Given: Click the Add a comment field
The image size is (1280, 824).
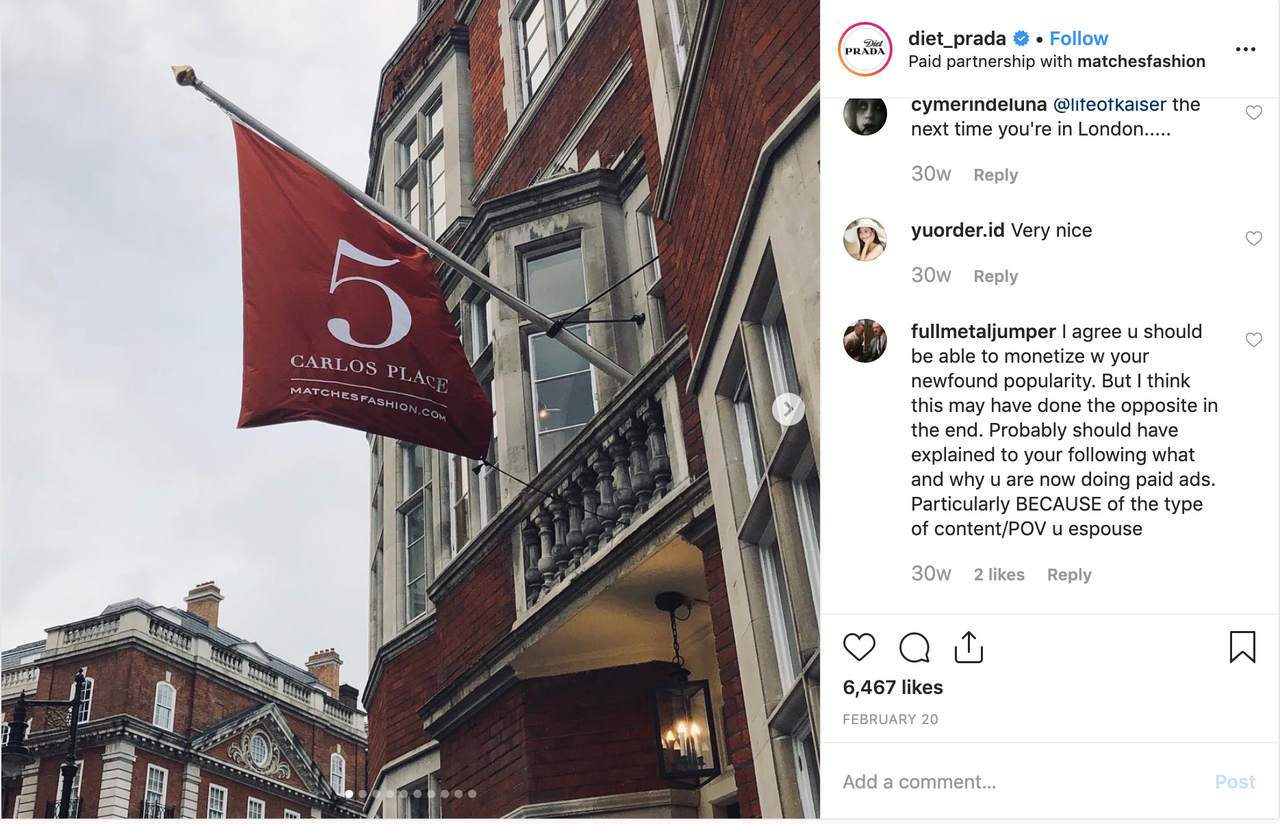Looking at the screenshot, I should click(x=1020, y=782).
